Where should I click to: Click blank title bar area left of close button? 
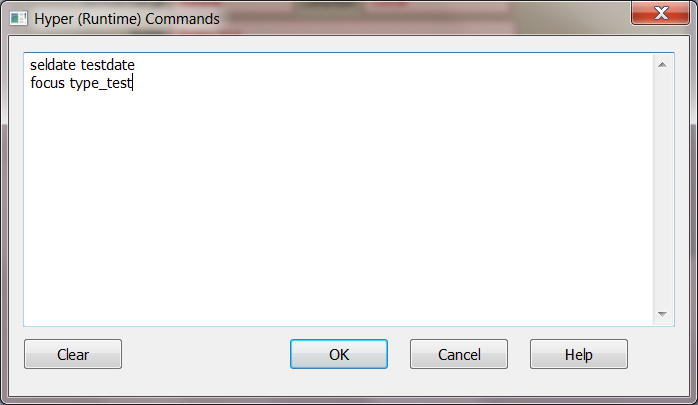(x=423, y=19)
